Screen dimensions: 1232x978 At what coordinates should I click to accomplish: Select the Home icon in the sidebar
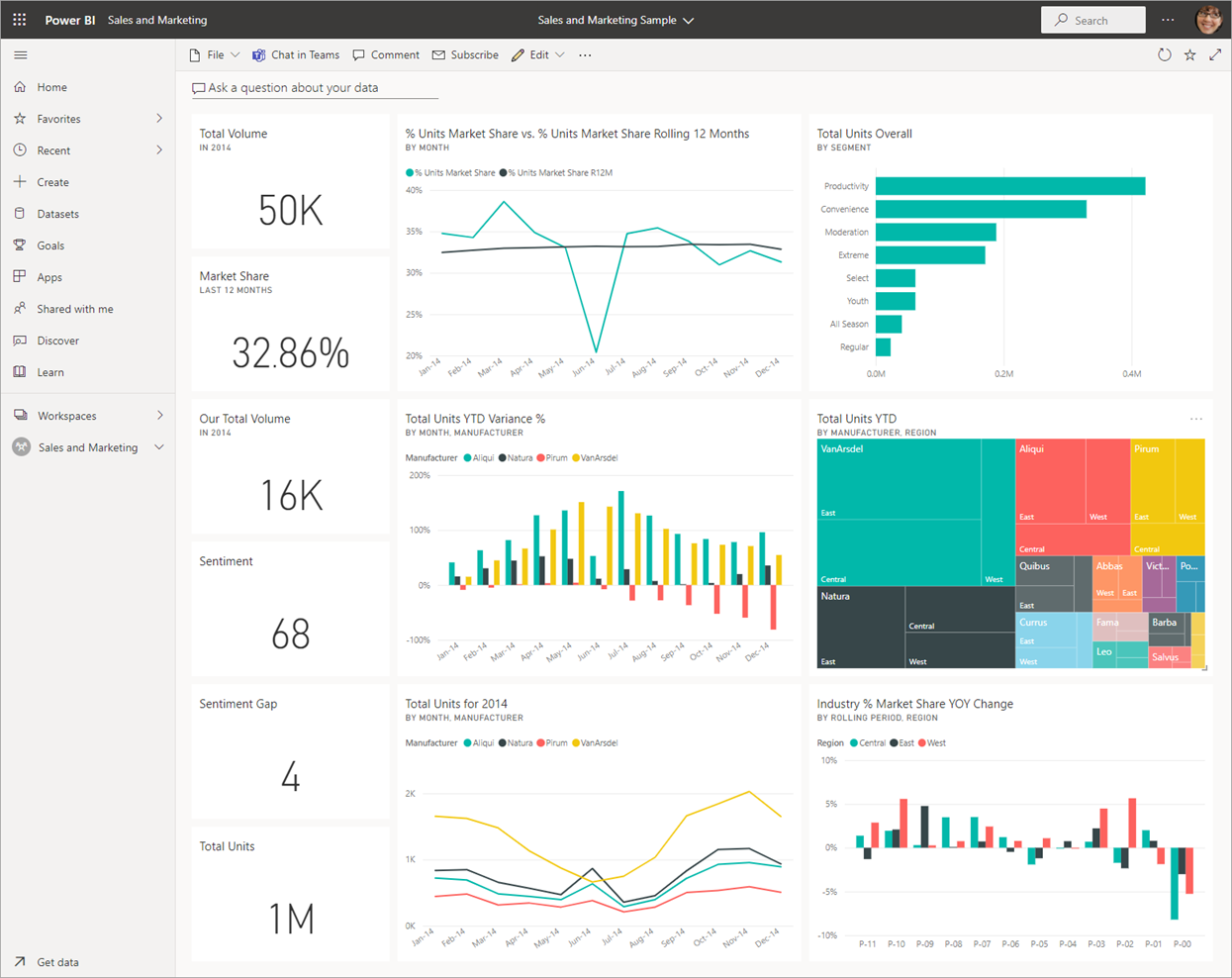click(20, 86)
